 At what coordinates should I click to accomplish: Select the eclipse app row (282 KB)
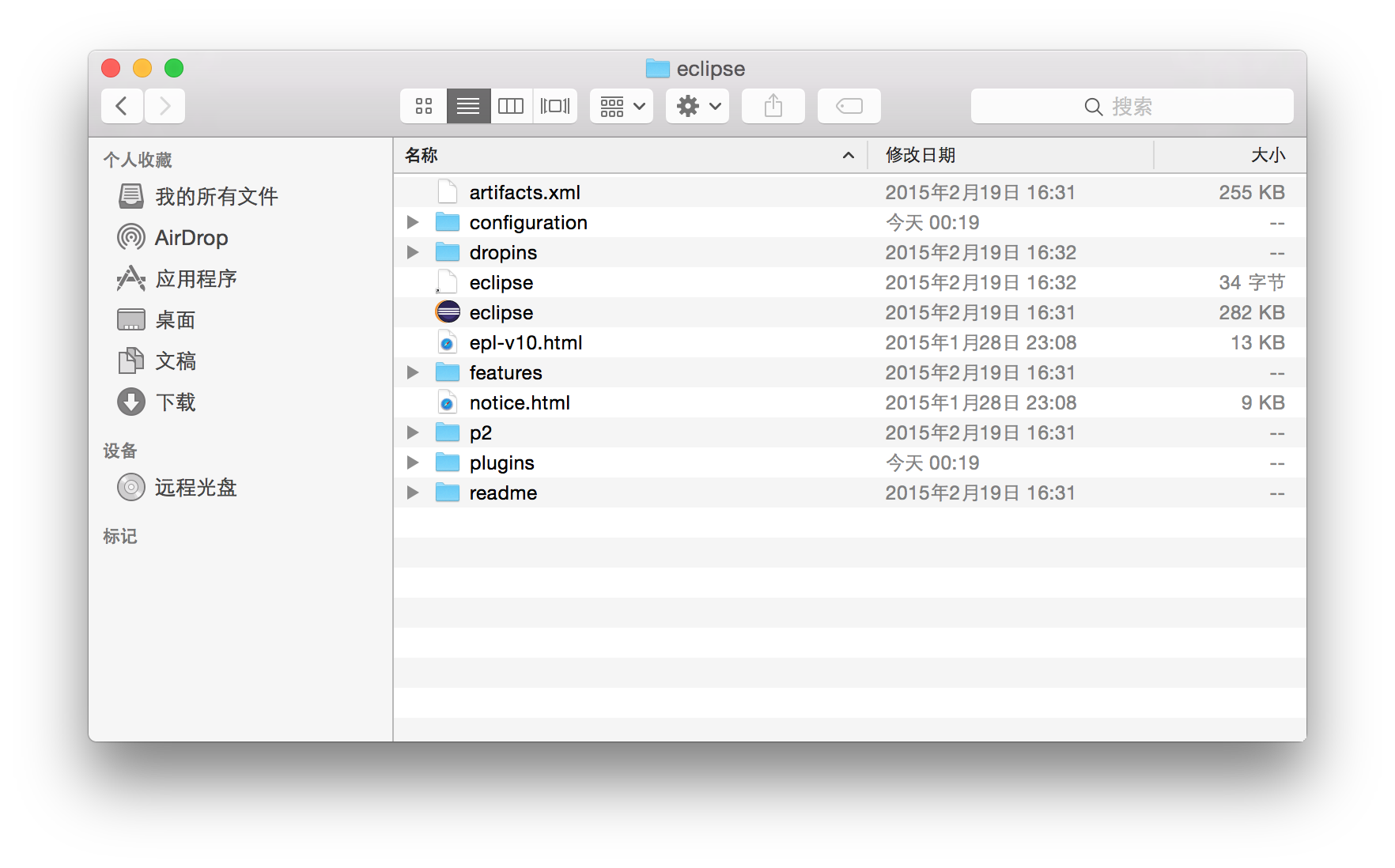[x=850, y=312]
